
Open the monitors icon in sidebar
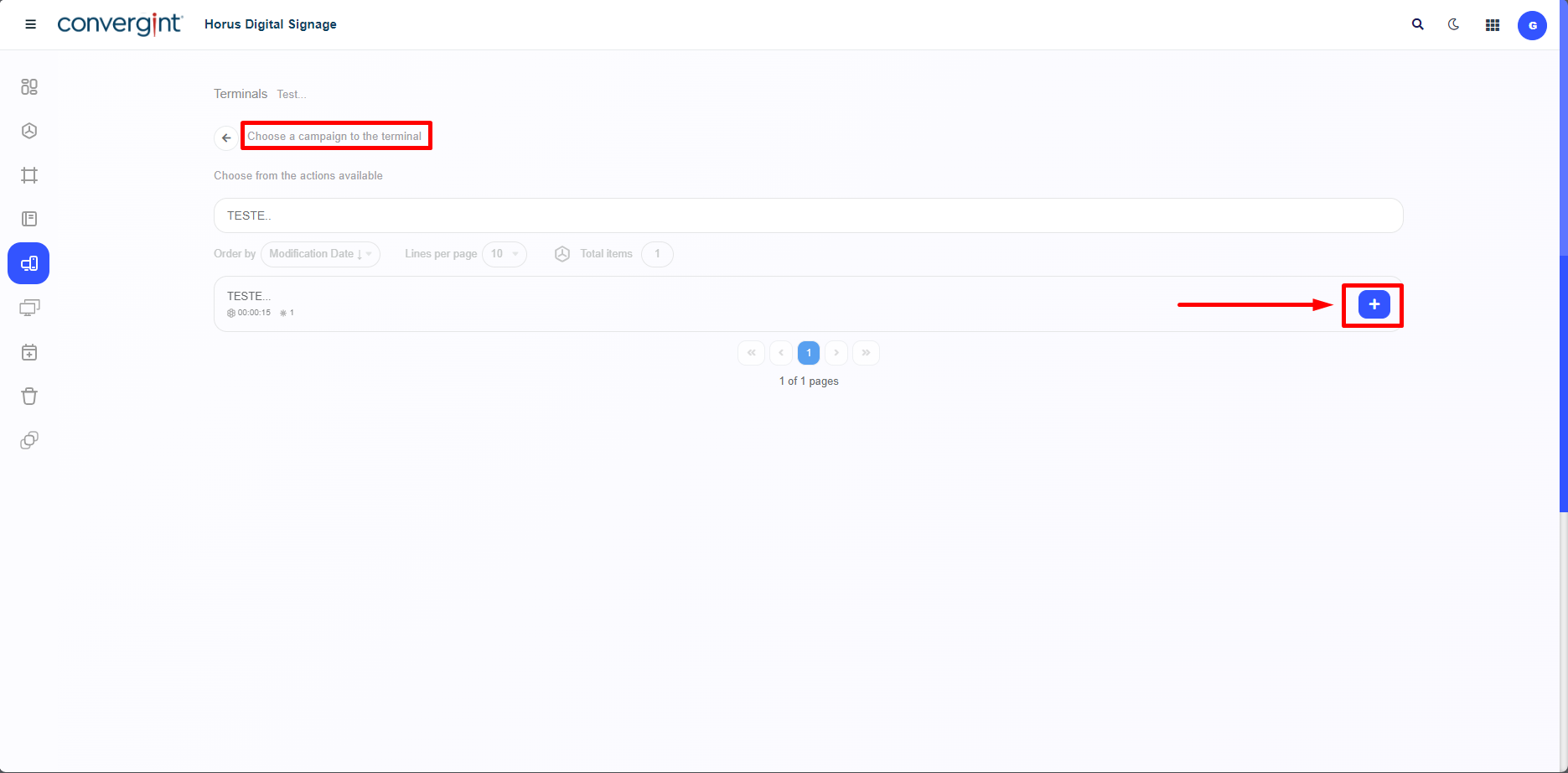[x=29, y=308]
